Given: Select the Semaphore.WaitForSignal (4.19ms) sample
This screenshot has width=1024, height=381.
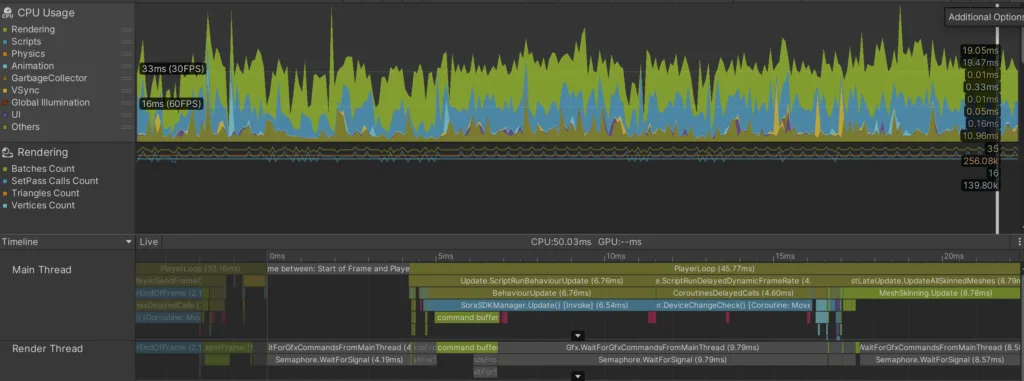Looking at the screenshot, I should pos(338,360).
